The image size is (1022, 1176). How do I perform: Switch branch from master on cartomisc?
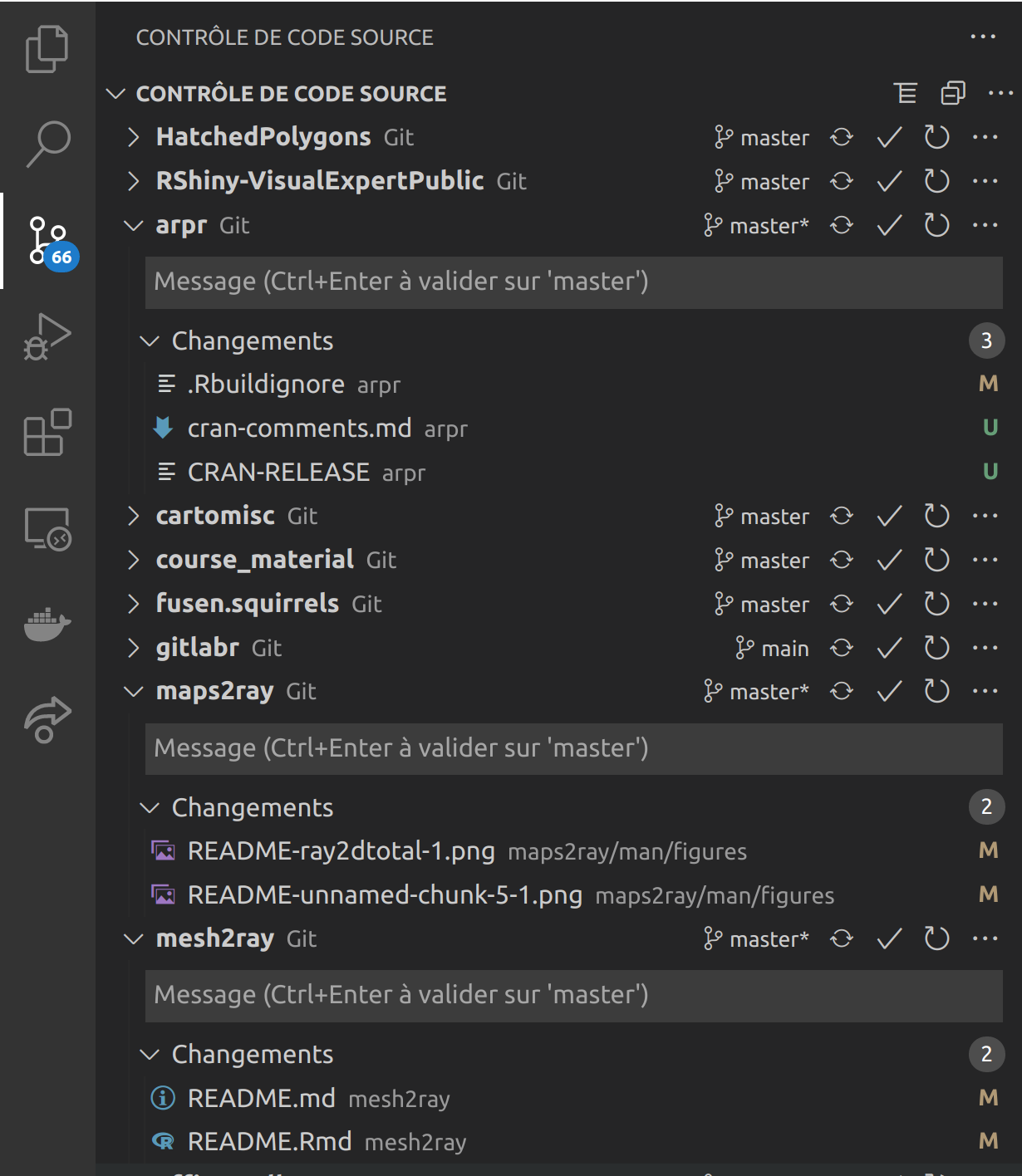tap(761, 516)
